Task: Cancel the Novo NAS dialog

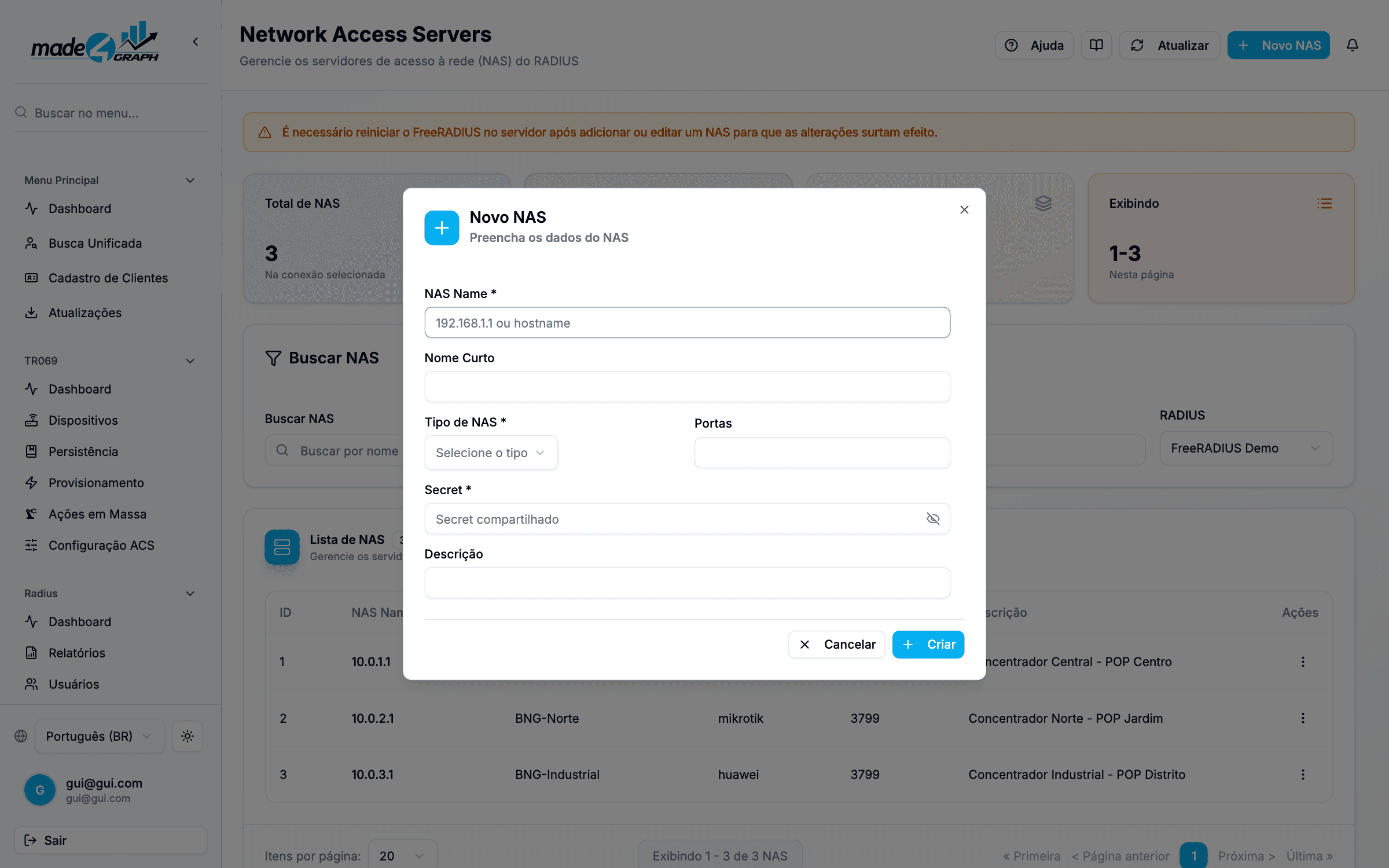Action: pos(837,645)
